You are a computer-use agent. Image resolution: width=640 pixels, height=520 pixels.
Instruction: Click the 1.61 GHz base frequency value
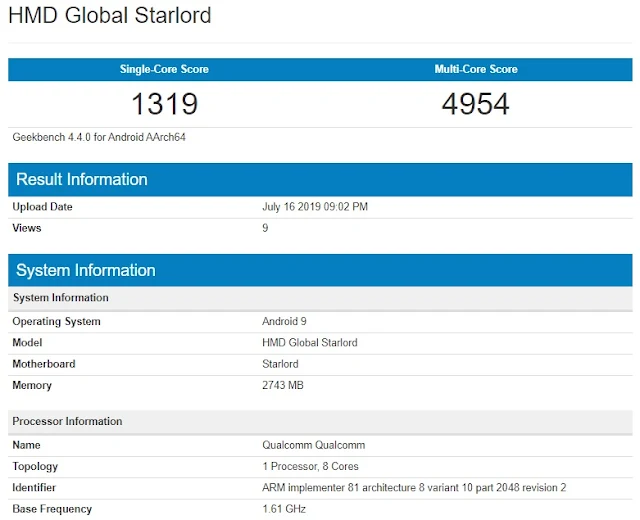283,509
